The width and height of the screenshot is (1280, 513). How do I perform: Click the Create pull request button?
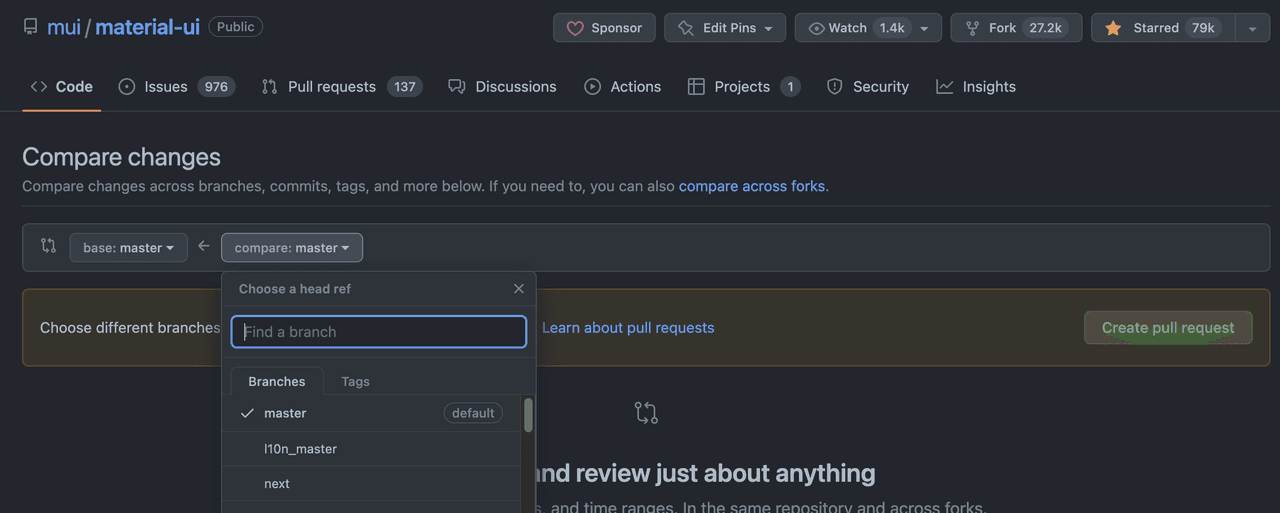click(1168, 328)
